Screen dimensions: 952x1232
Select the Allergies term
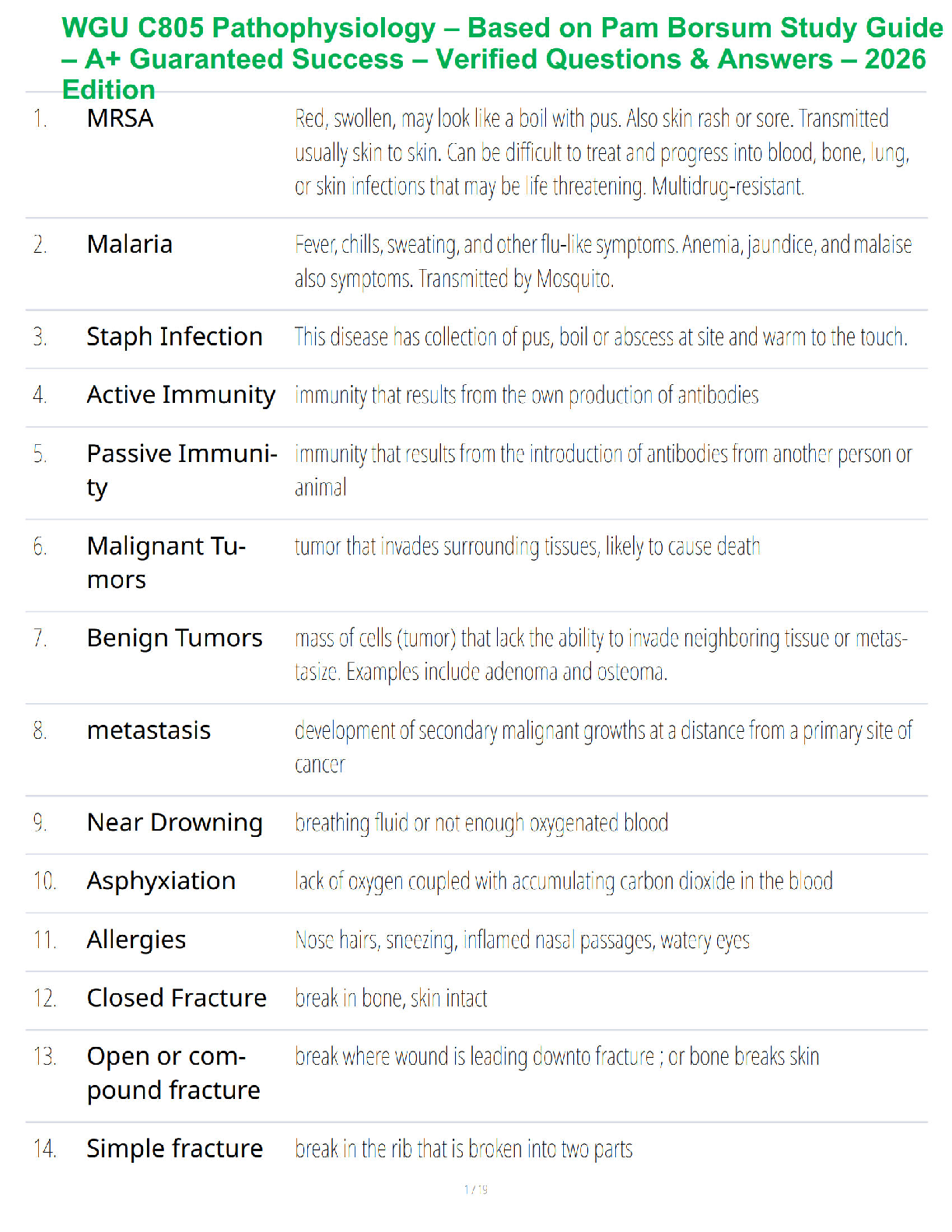(136, 940)
